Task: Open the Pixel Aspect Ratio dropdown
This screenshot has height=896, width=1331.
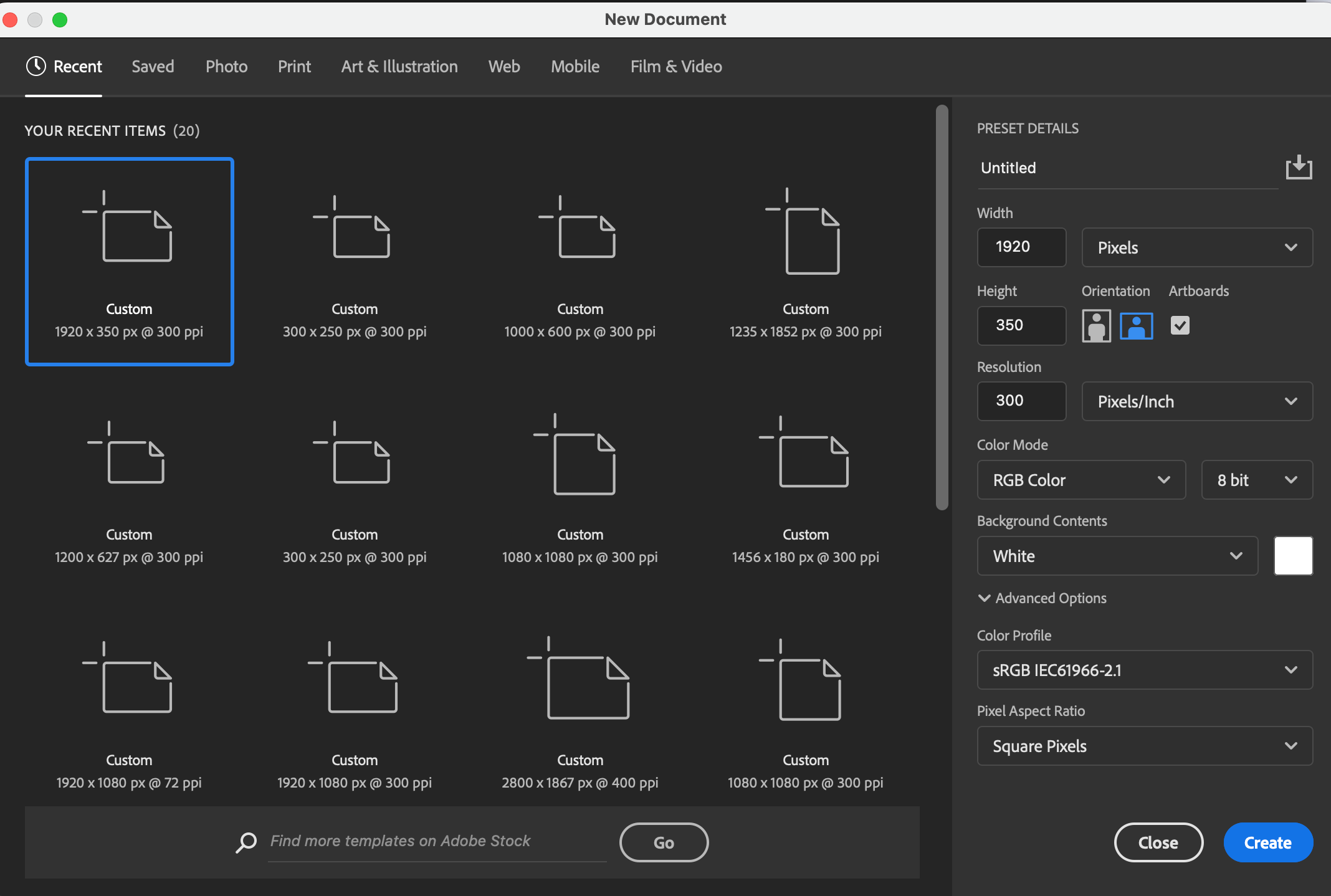Action: click(x=1144, y=746)
